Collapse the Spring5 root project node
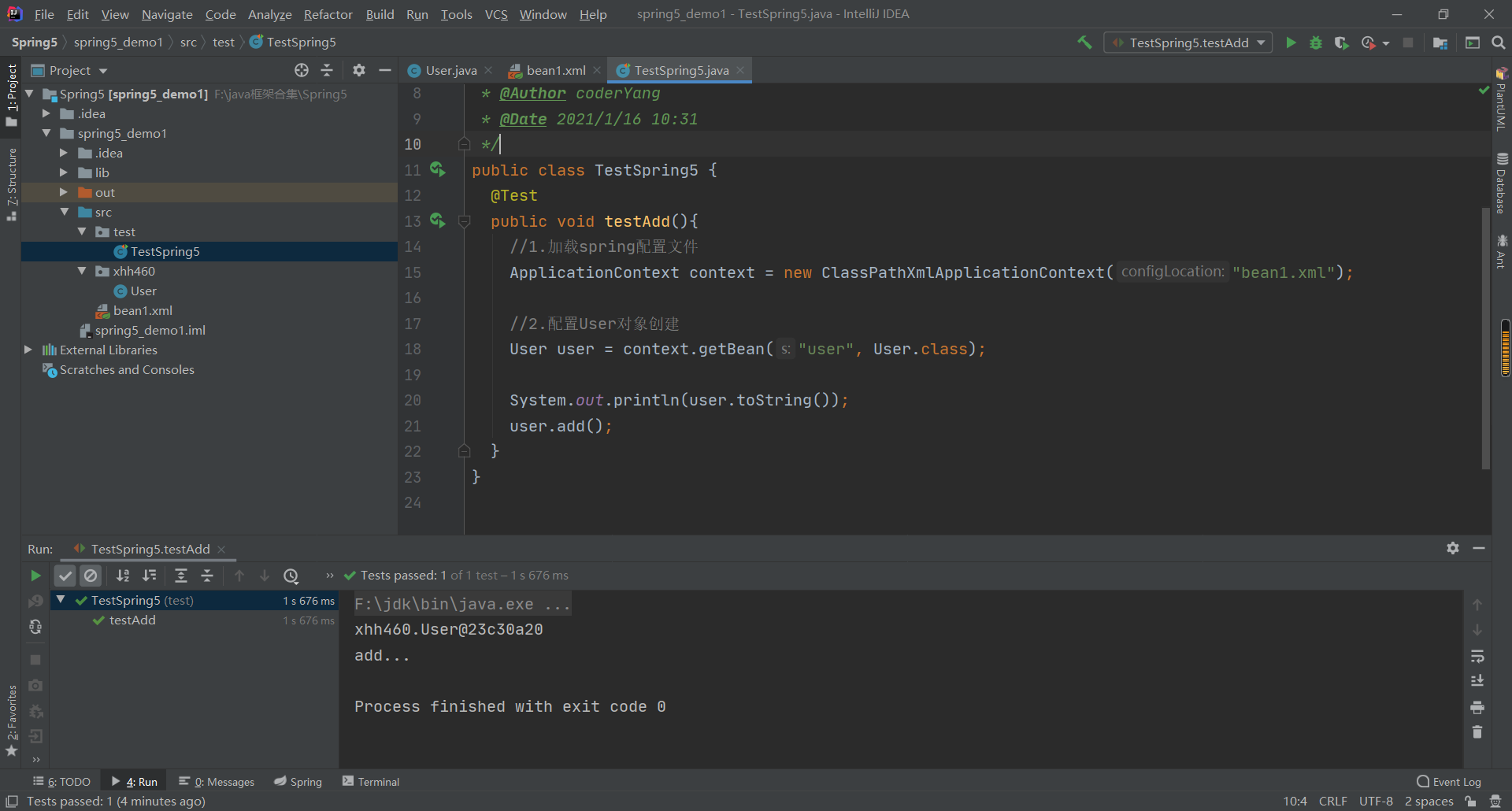 tap(29, 94)
